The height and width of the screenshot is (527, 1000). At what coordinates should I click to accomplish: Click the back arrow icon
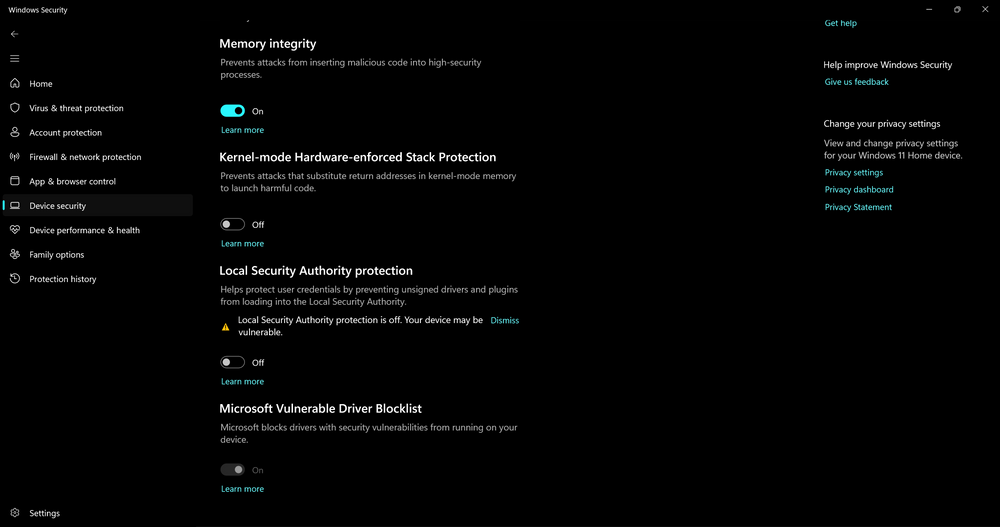point(14,34)
